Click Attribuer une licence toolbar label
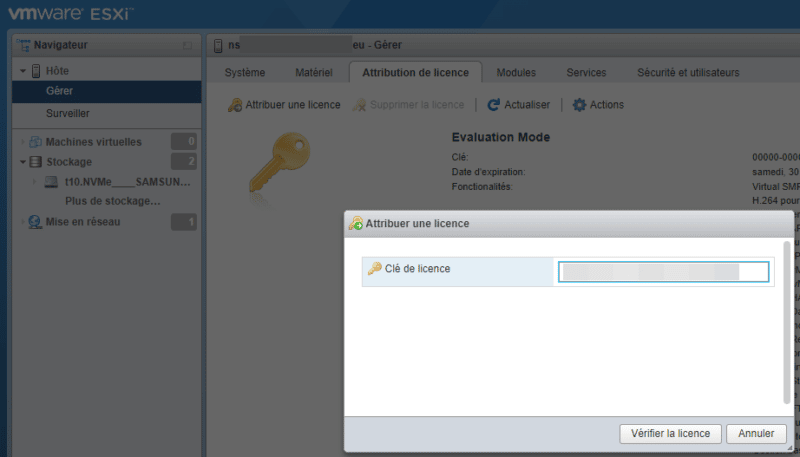Viewport: 800px width, 457px height. point(293,105)
